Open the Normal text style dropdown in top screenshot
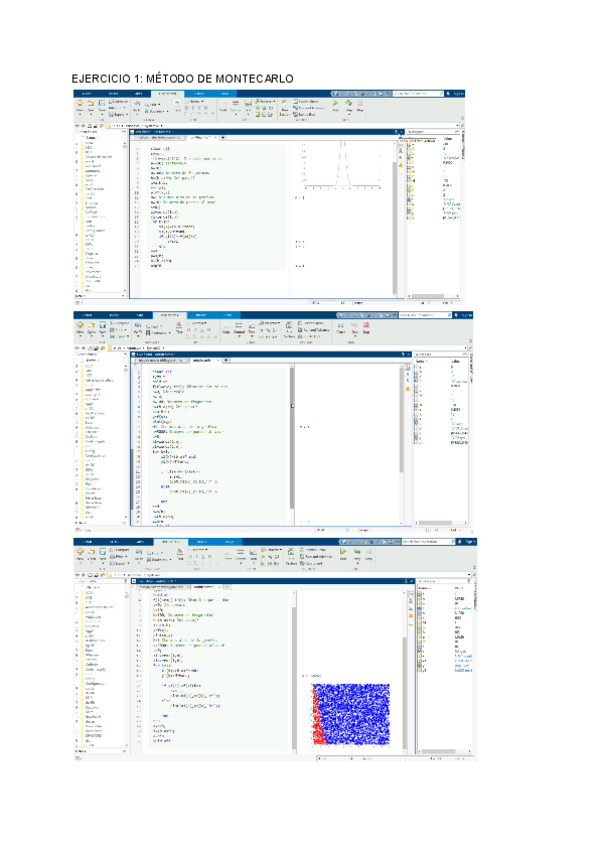Viewport: 600px width, 848px height. tap(194, 101)
